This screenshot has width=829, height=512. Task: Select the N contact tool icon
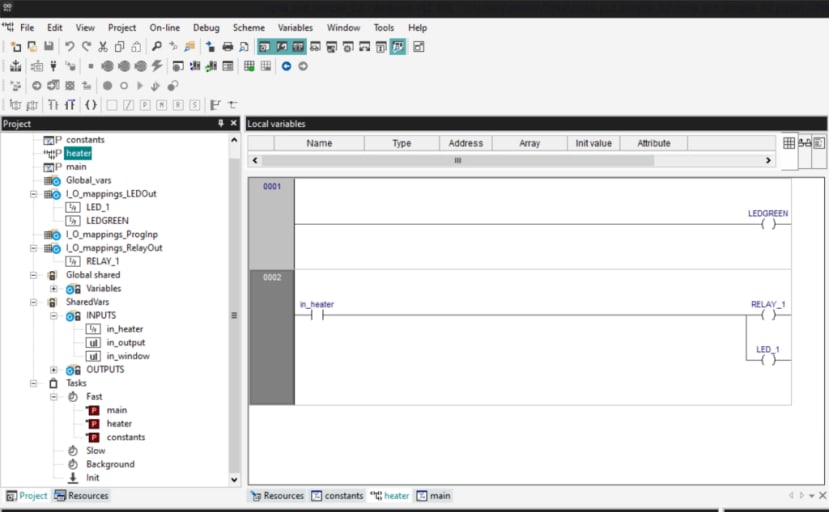click(161, 105)
